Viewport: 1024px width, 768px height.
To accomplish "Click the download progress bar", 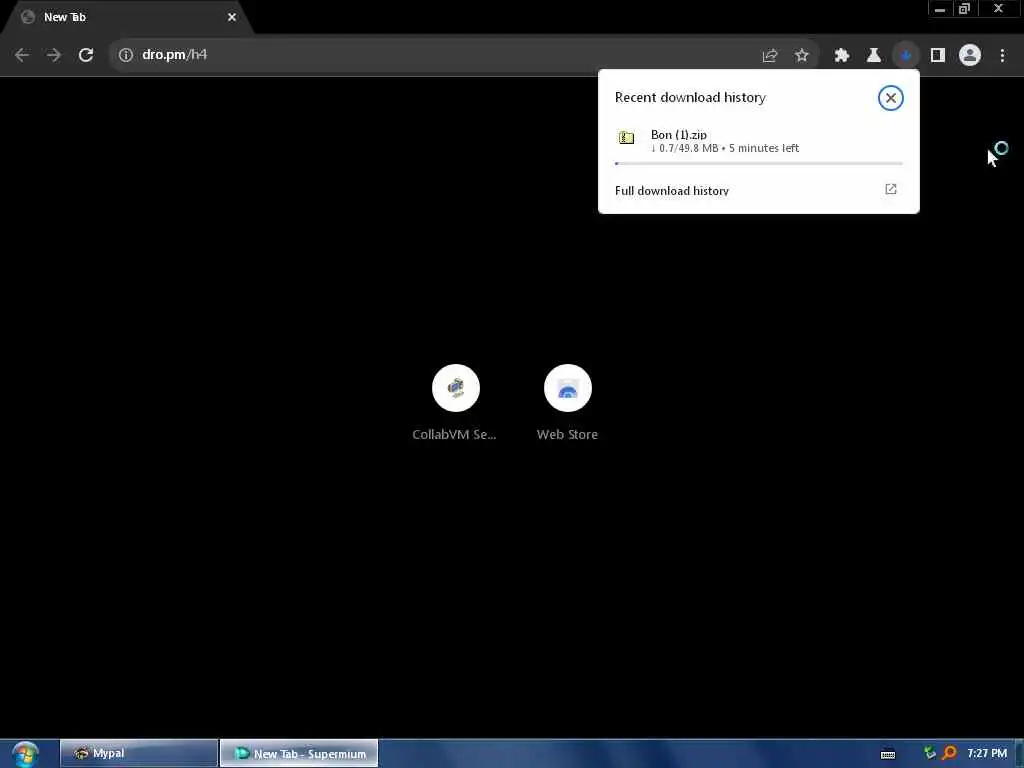I will pos(758,163).
